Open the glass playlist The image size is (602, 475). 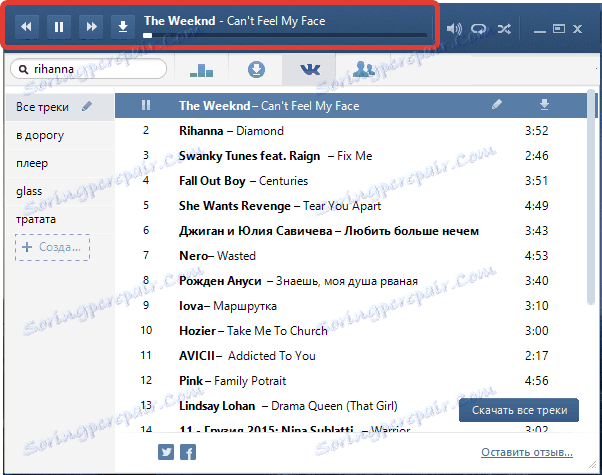pyautogui.click(x=60, y=191)
